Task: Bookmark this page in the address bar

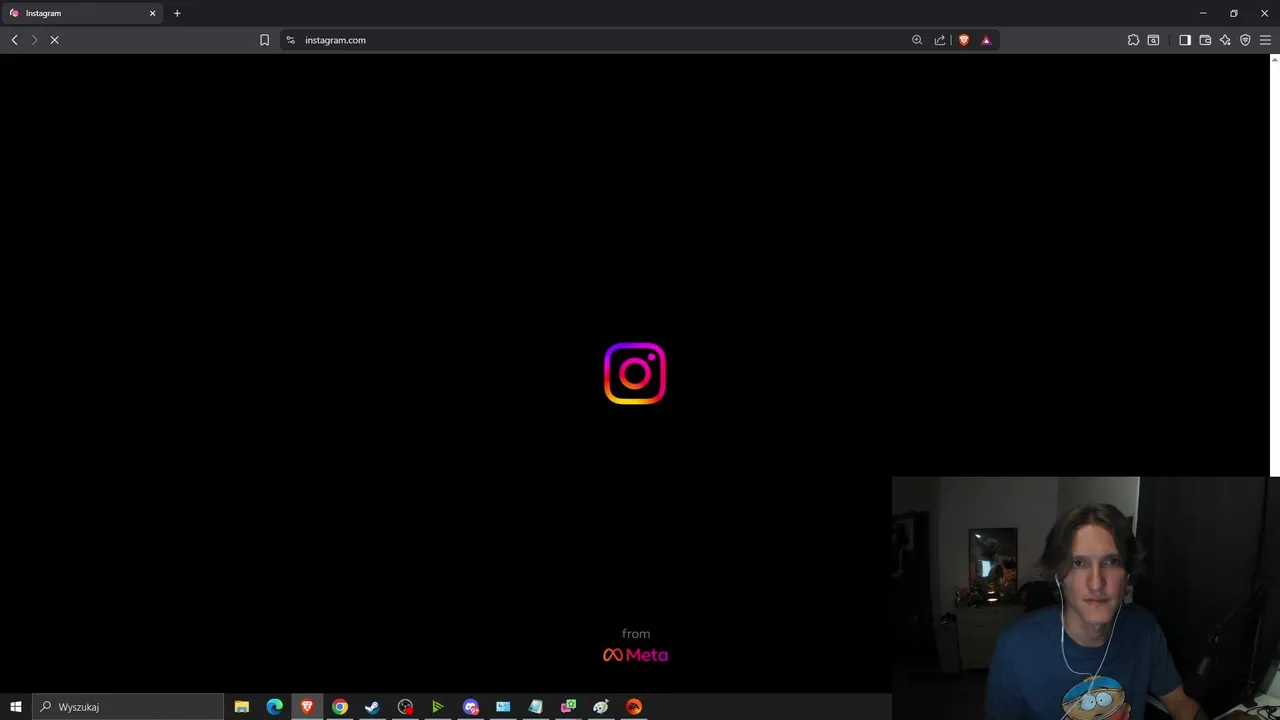Action: [264, 40]
